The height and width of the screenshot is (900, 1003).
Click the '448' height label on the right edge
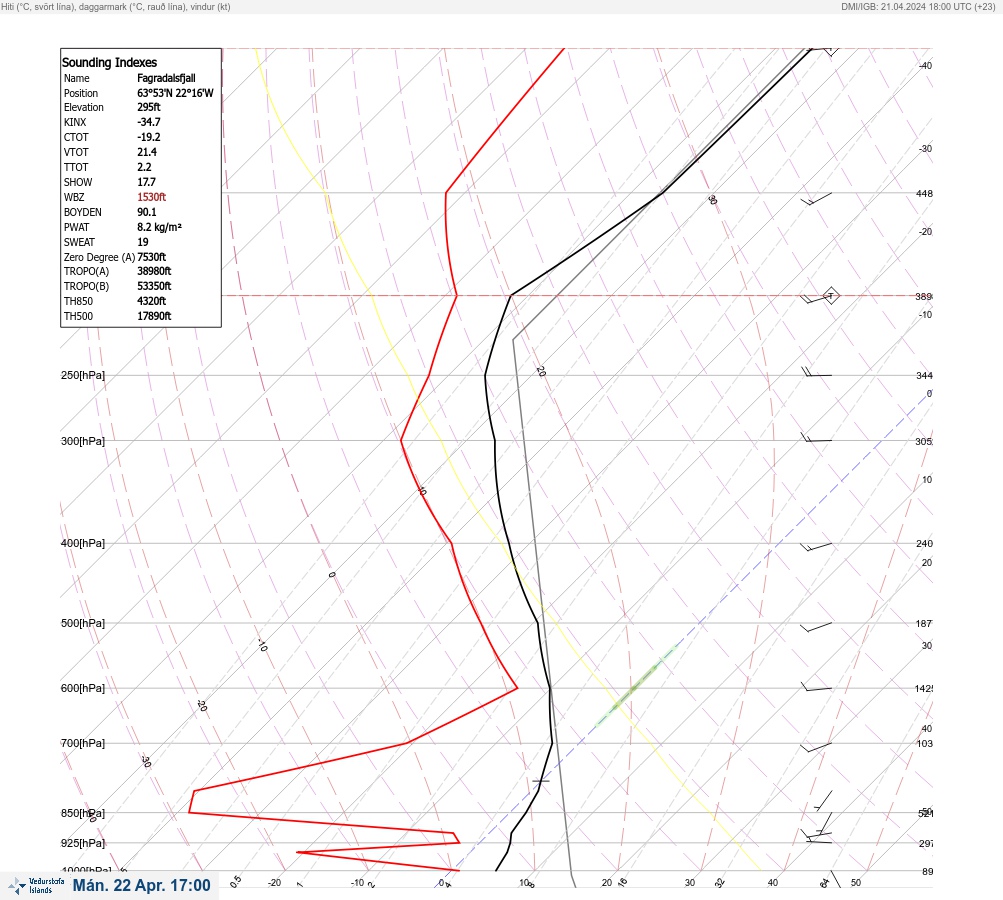pos(924,193)
